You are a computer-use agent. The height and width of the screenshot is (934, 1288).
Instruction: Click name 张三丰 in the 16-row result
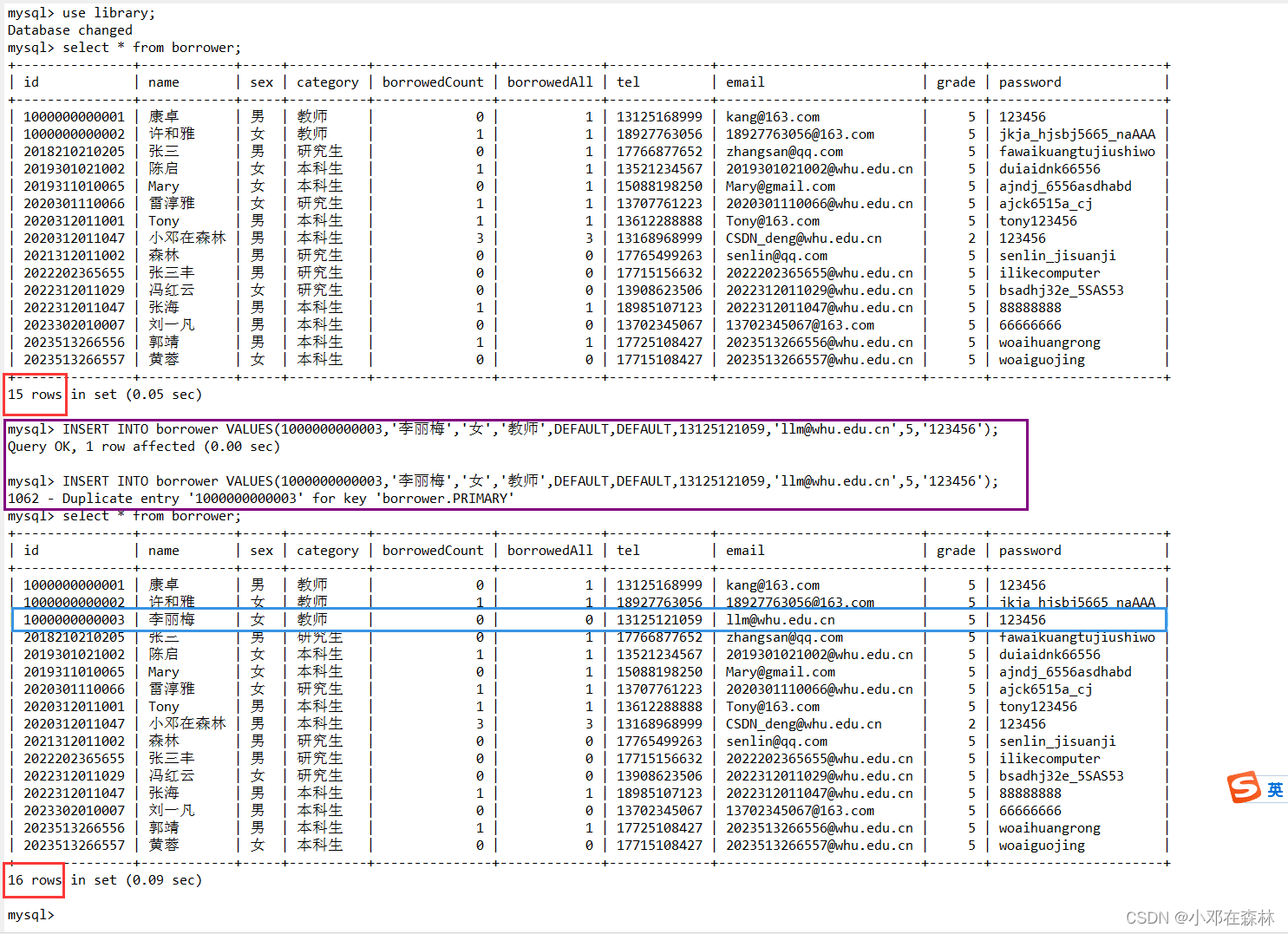click(172, 759)
